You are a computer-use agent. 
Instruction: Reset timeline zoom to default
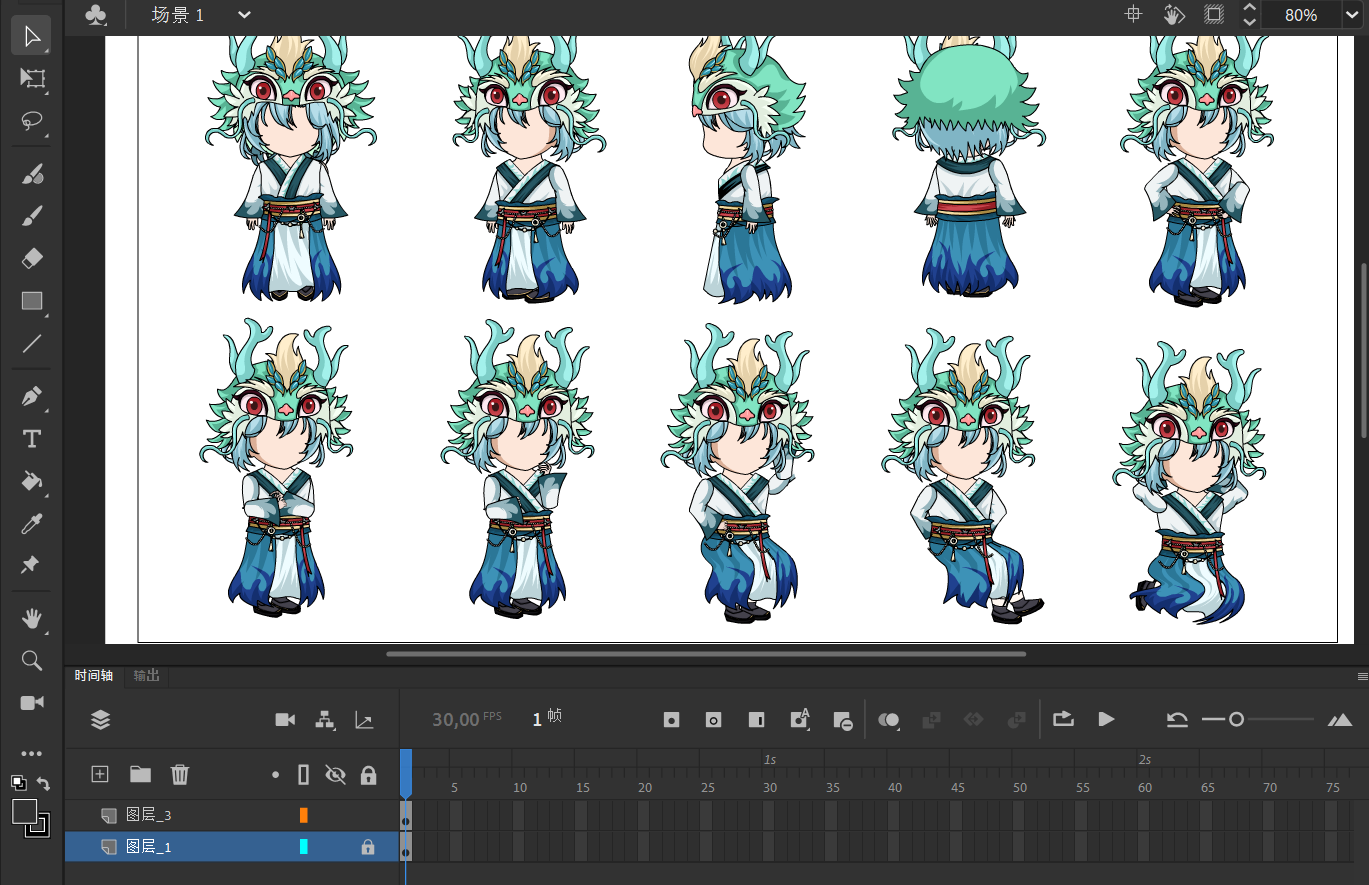tap(1177, 719)
